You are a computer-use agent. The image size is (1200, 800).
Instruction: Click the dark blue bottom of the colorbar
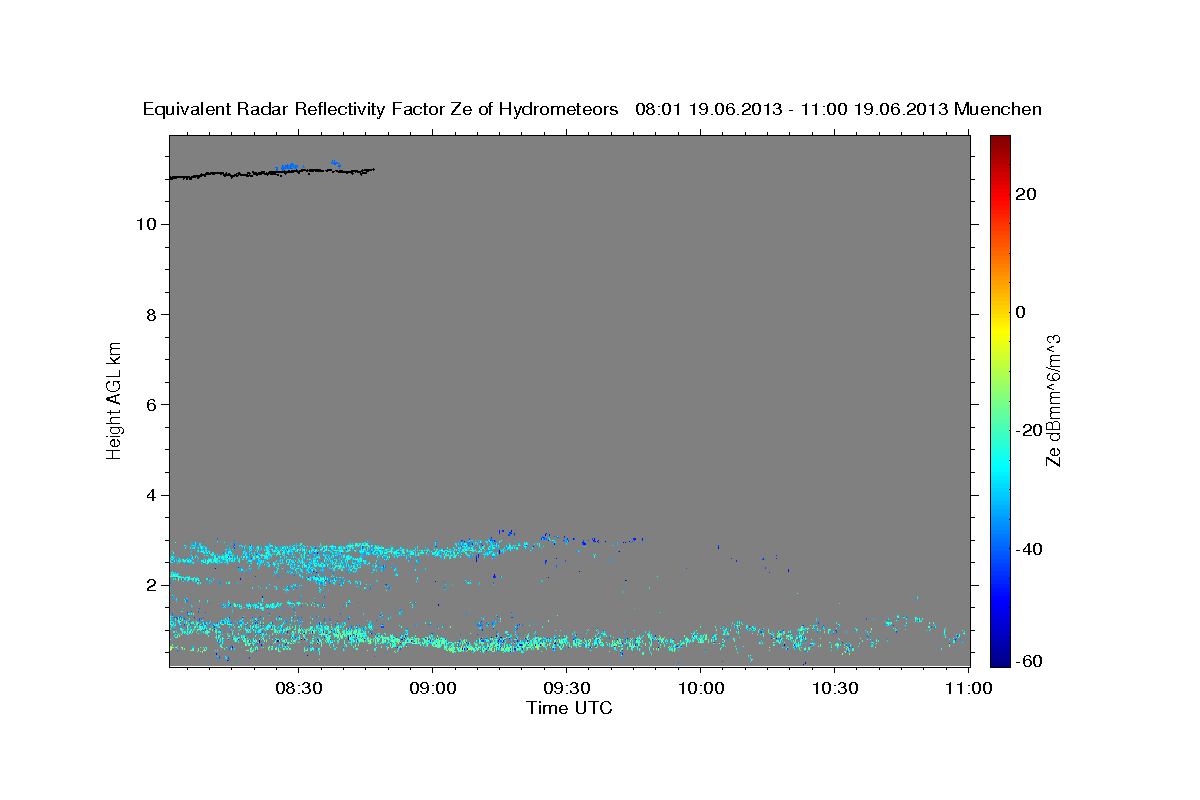[x=999, y=659]
